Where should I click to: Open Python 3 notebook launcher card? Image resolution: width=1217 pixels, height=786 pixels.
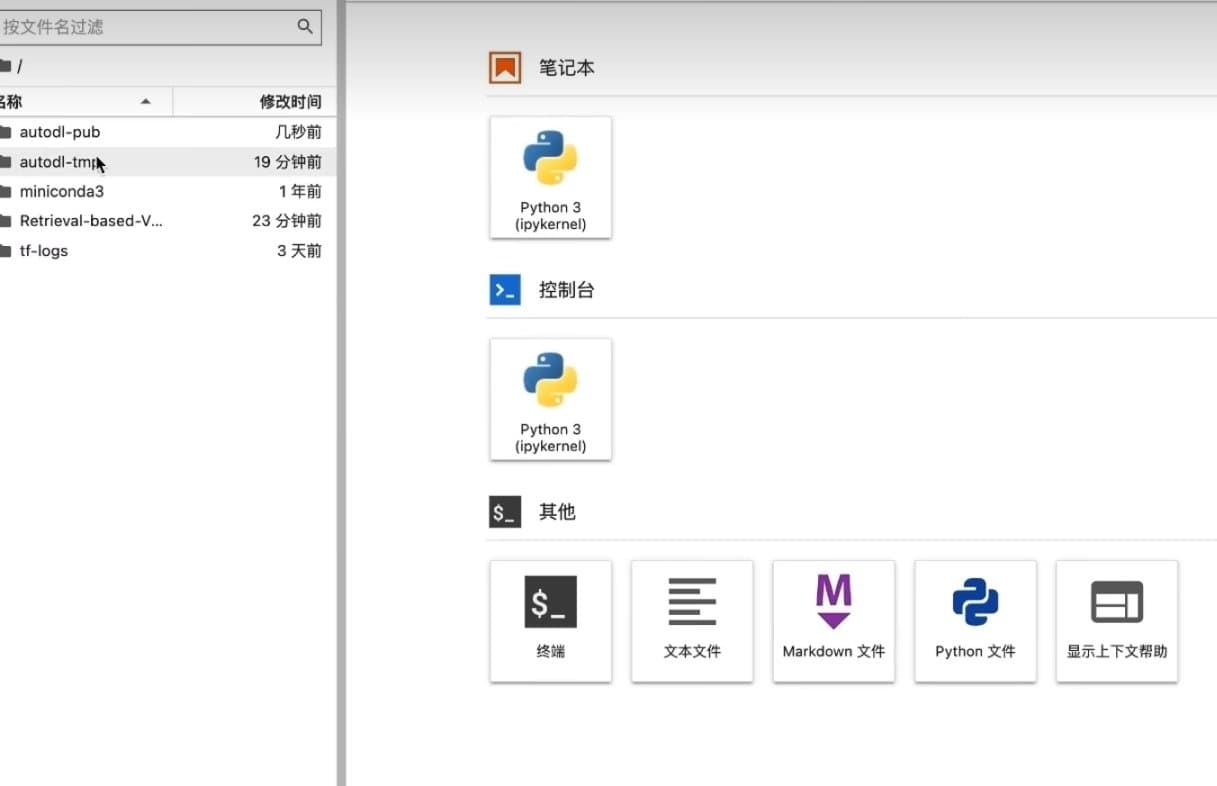[x=550, y=177]
